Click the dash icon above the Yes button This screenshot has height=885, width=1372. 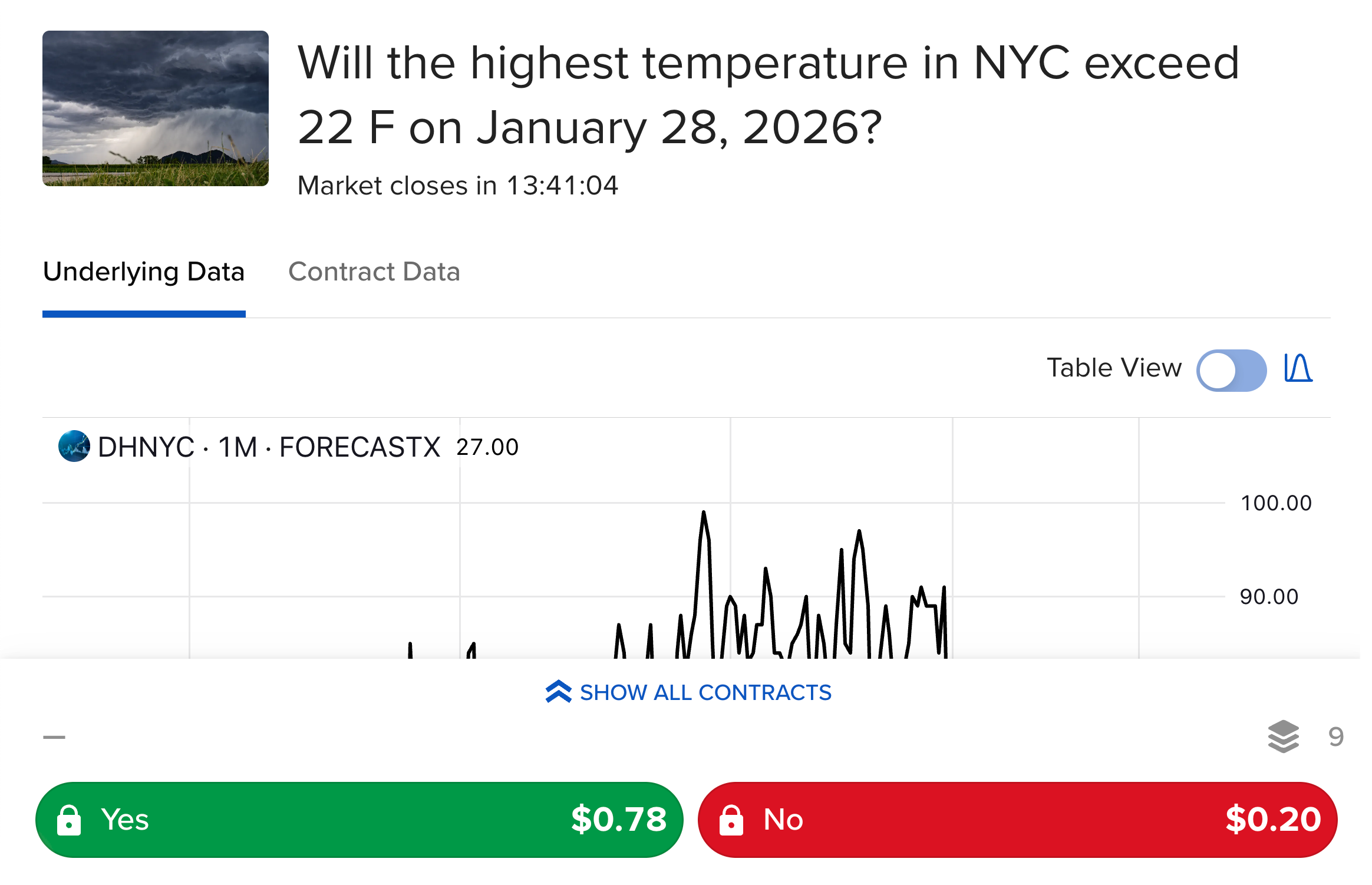[x=54, y=737]
